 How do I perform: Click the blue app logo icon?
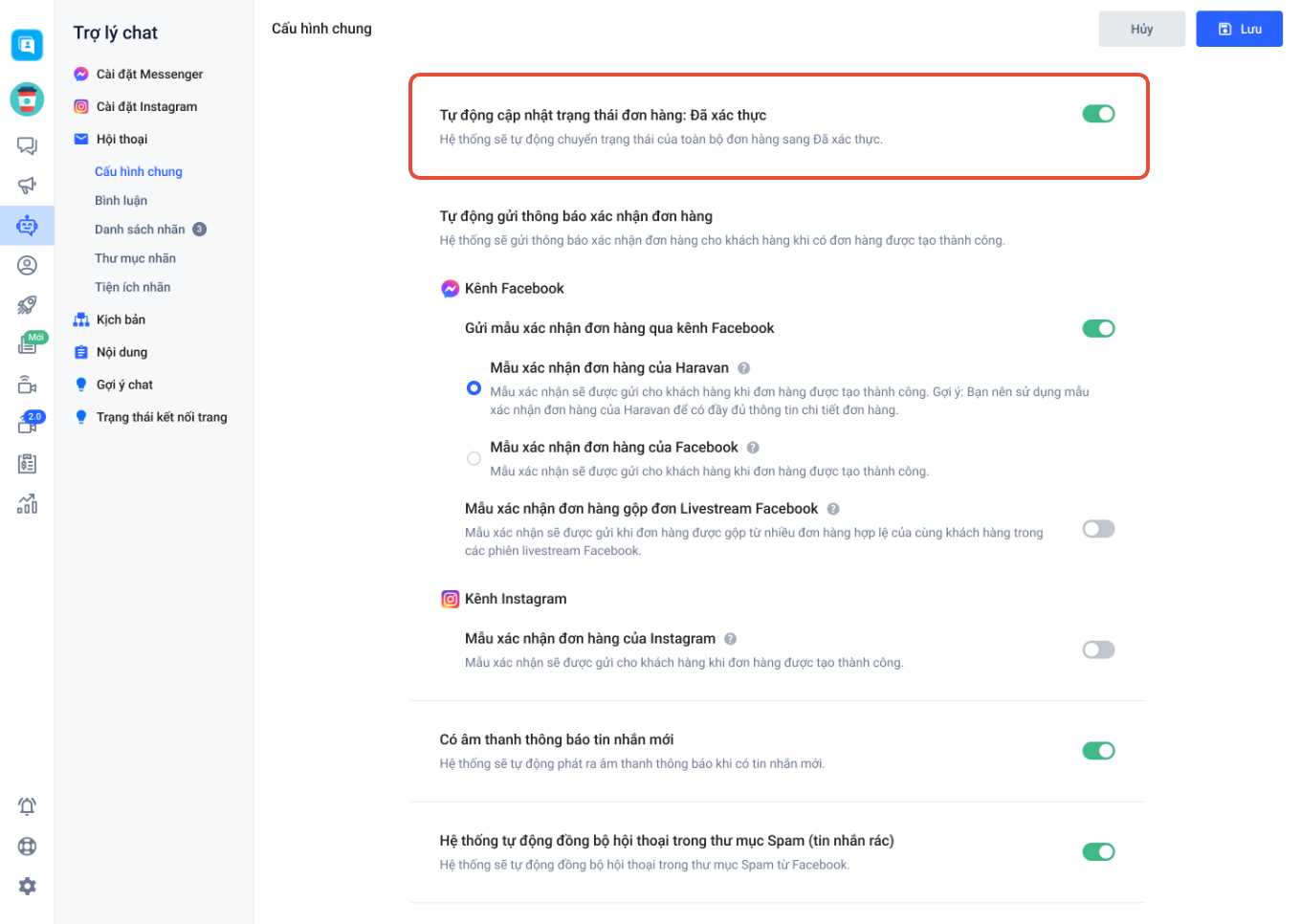pyautogui.click(x=27, y=44)
